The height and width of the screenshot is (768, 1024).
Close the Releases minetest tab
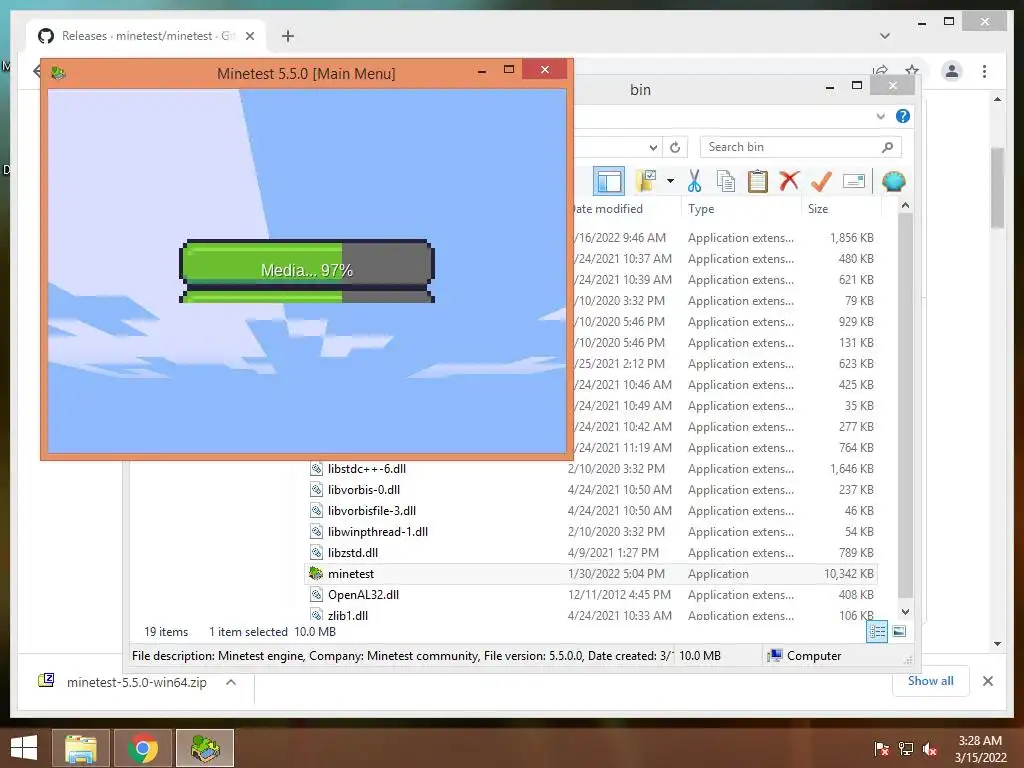click(249, 36)
